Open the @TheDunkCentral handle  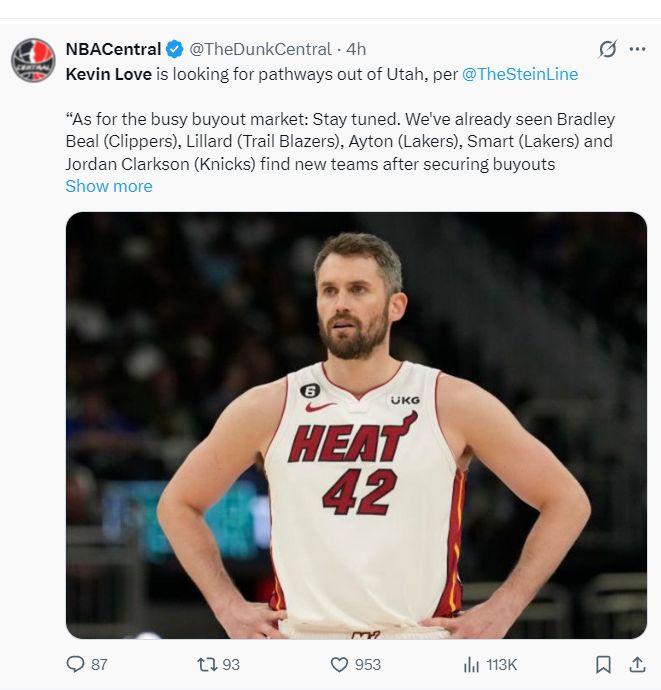(260, 49)
